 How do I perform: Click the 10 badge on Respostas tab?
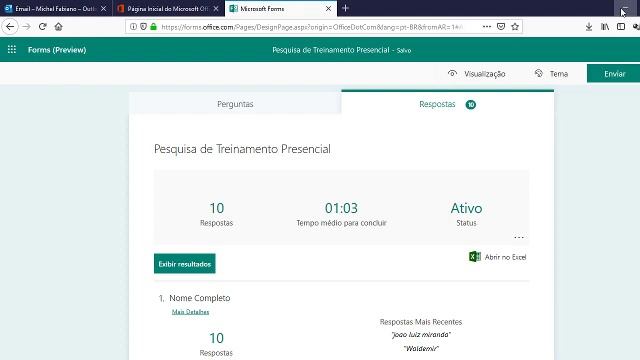[x=471, y=104]
